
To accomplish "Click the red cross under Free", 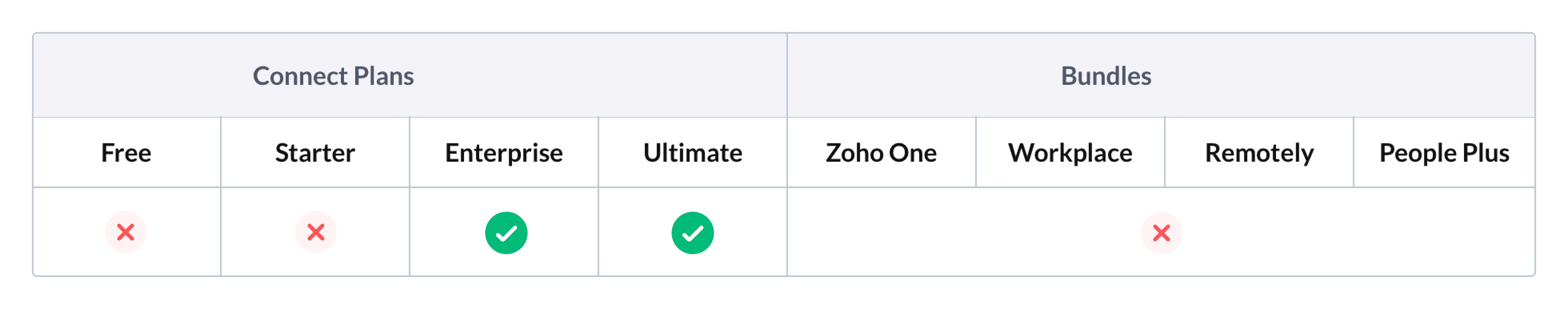I will click(x=125, y=232).
